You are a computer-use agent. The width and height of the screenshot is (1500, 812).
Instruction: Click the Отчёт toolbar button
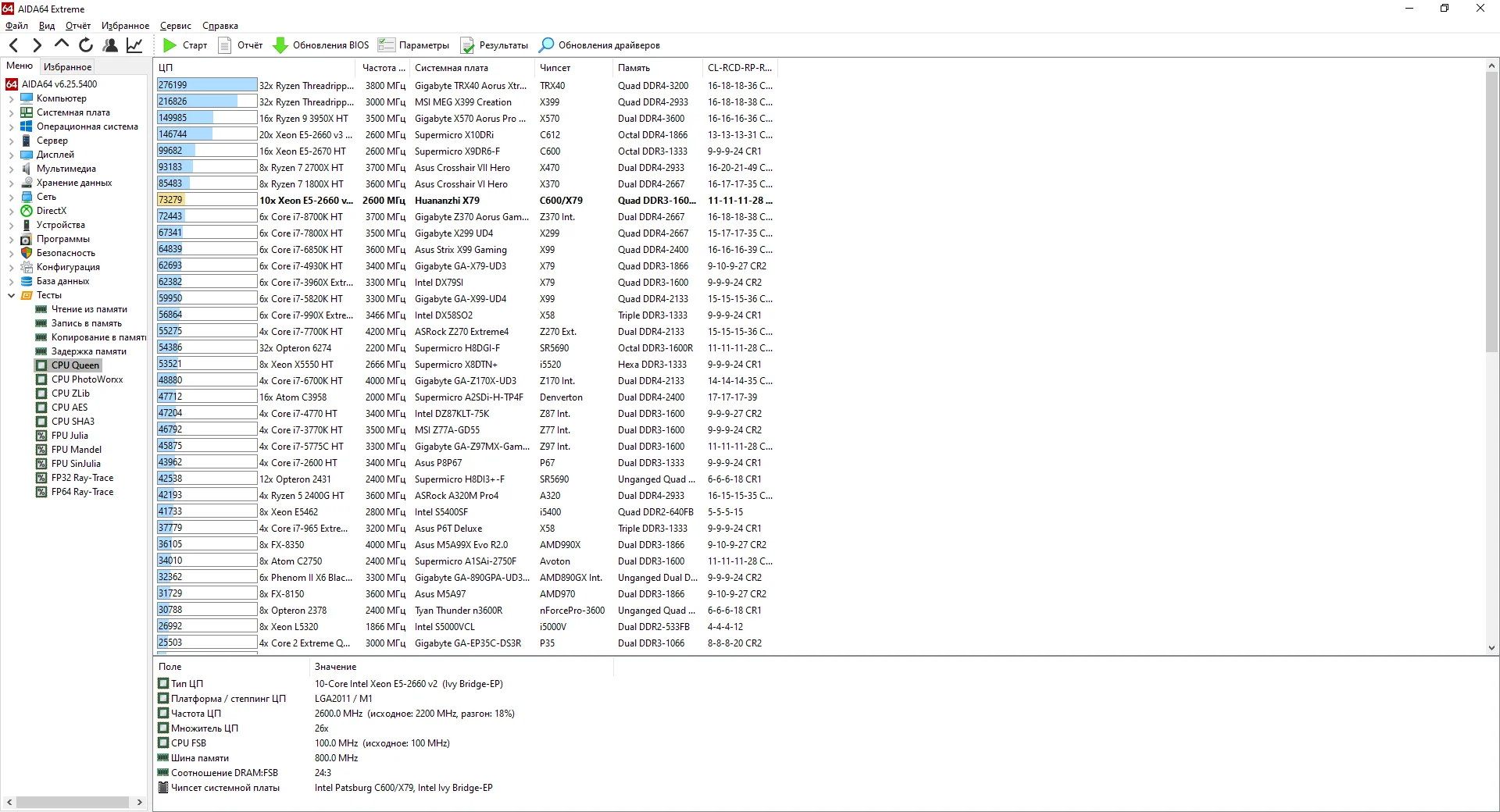(241, 45)
